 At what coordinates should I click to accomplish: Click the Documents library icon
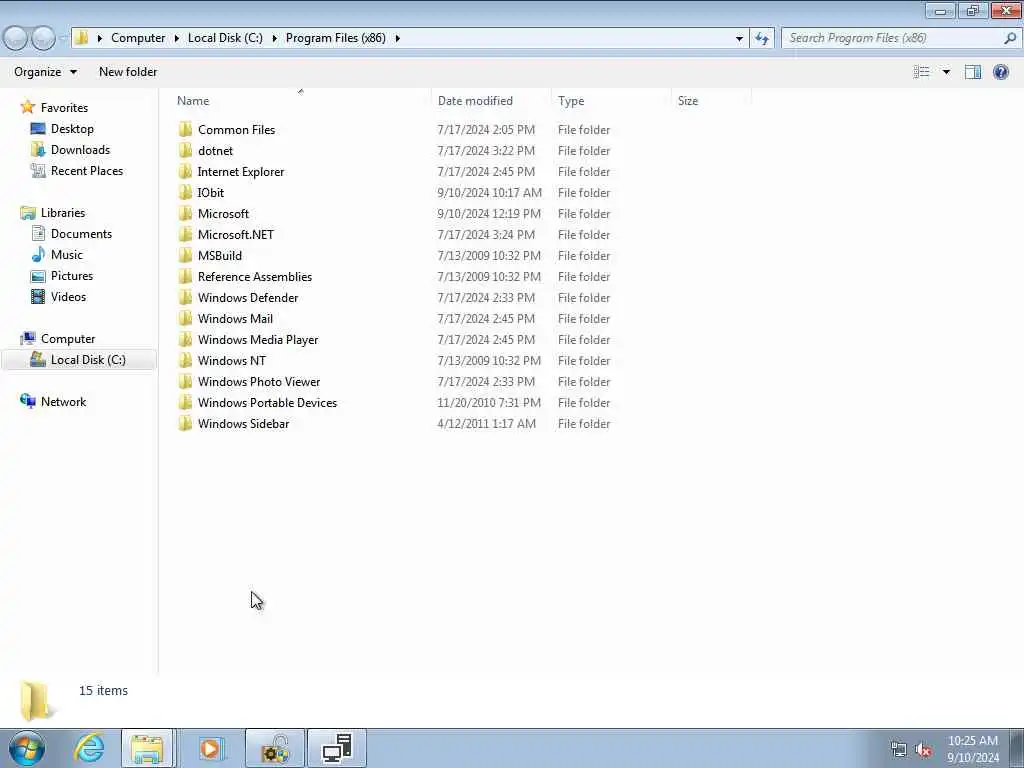click(x=38, y=234)
